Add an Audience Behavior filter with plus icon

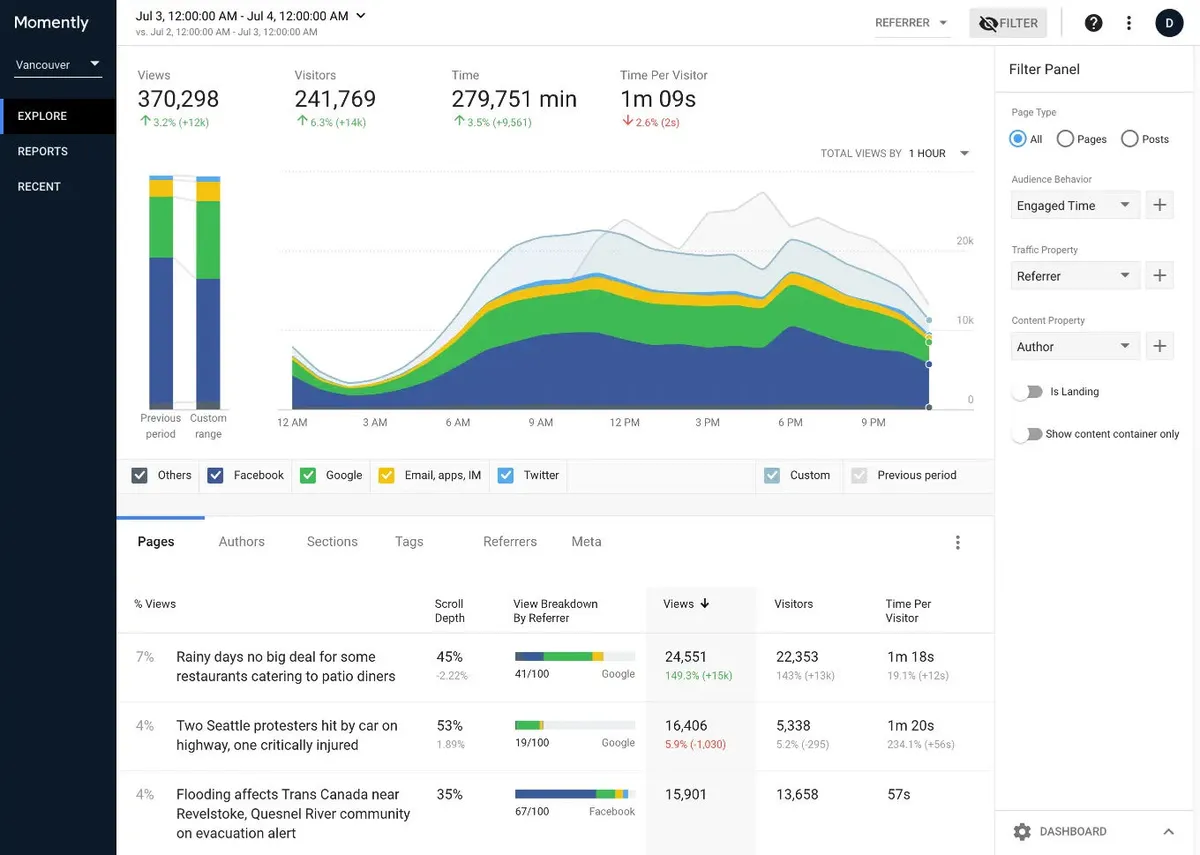click(x=1159, y=205)
